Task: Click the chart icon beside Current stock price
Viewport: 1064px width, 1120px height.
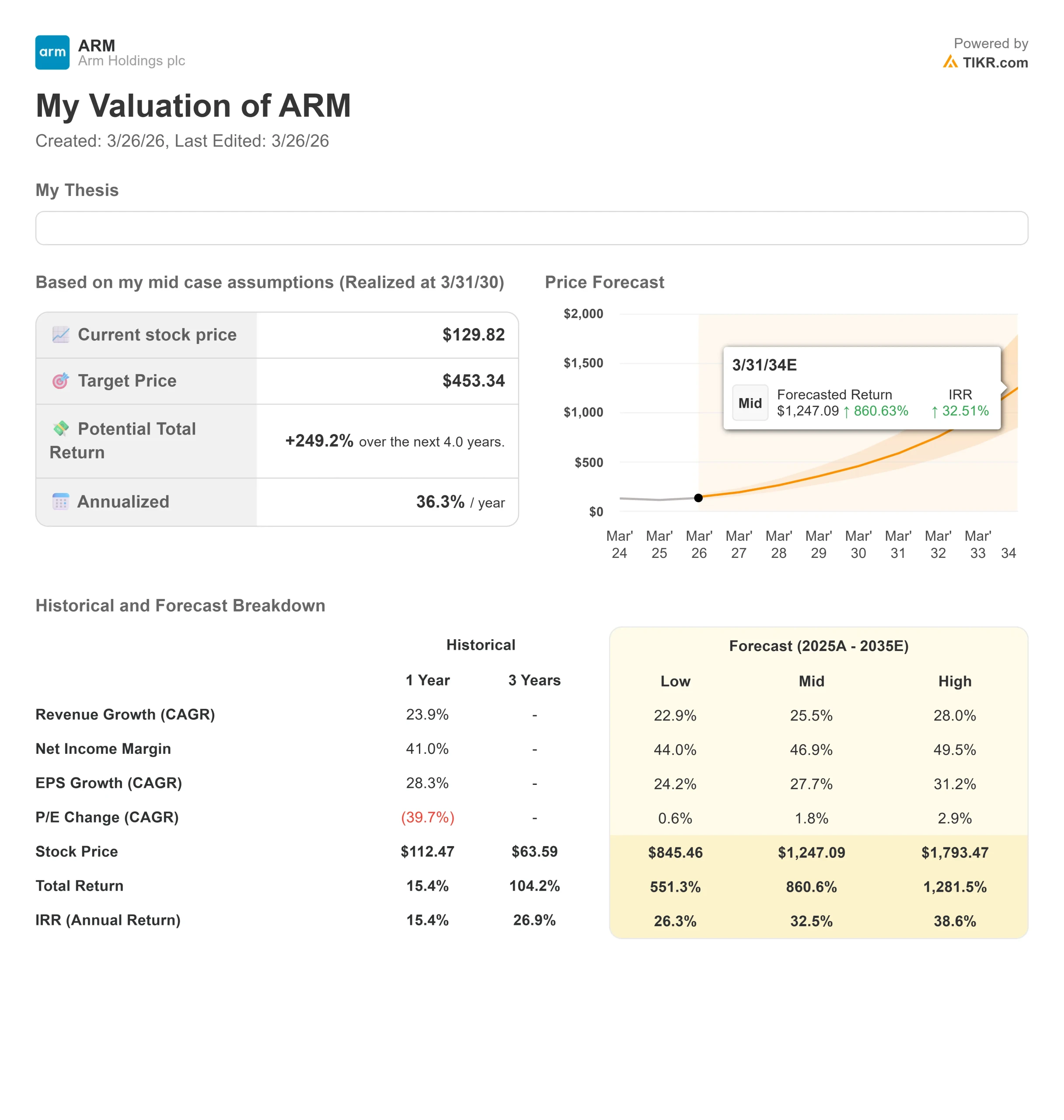Action: [61, 335]
